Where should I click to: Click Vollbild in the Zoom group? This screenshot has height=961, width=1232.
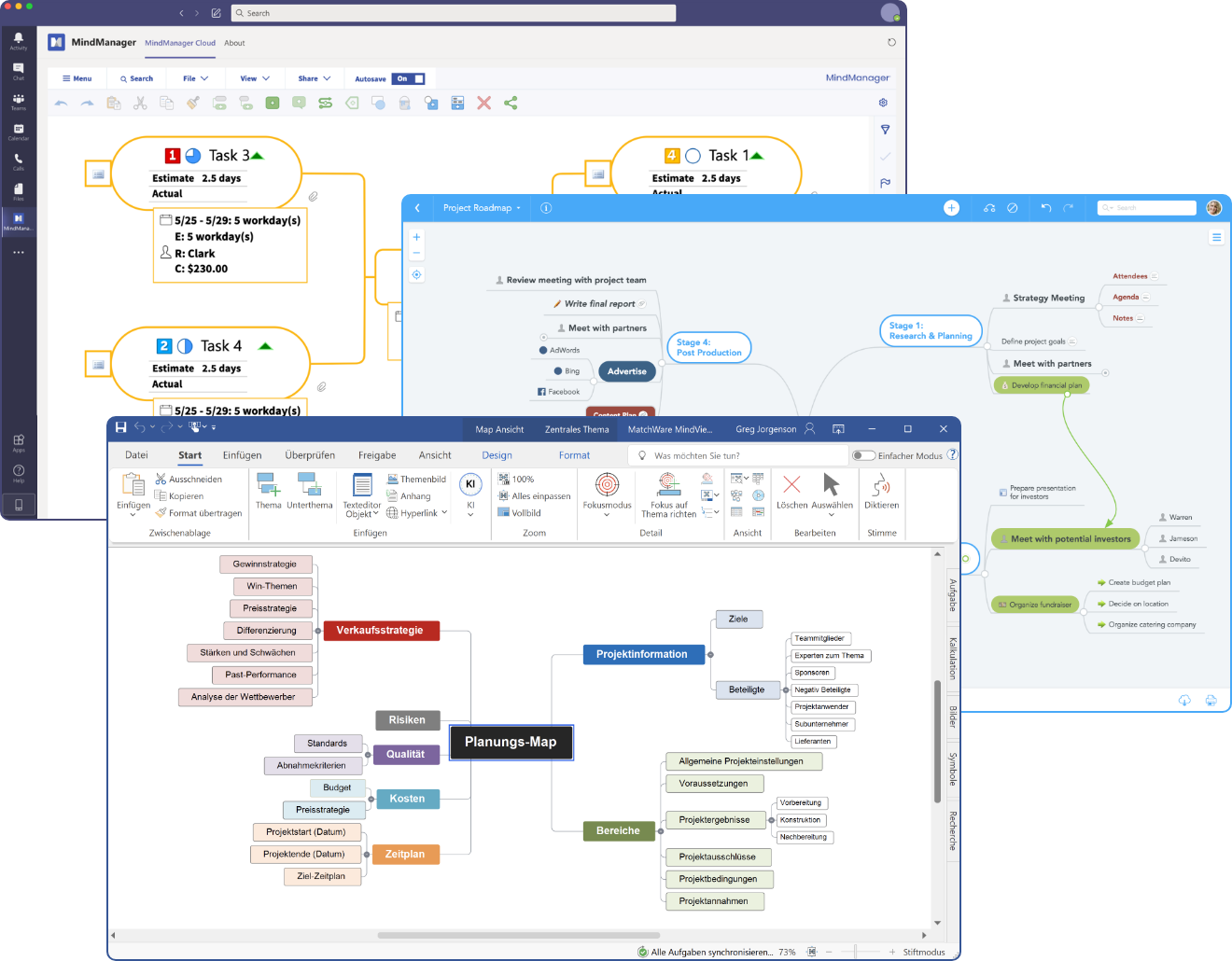click(x=519, y=513)
